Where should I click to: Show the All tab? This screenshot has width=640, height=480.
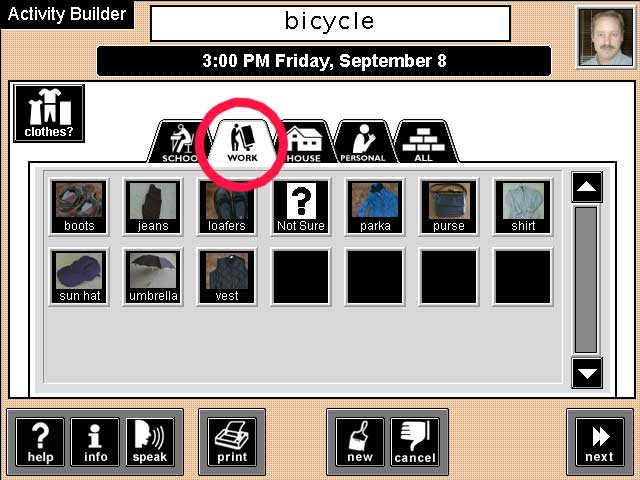(x=423, y=142)
